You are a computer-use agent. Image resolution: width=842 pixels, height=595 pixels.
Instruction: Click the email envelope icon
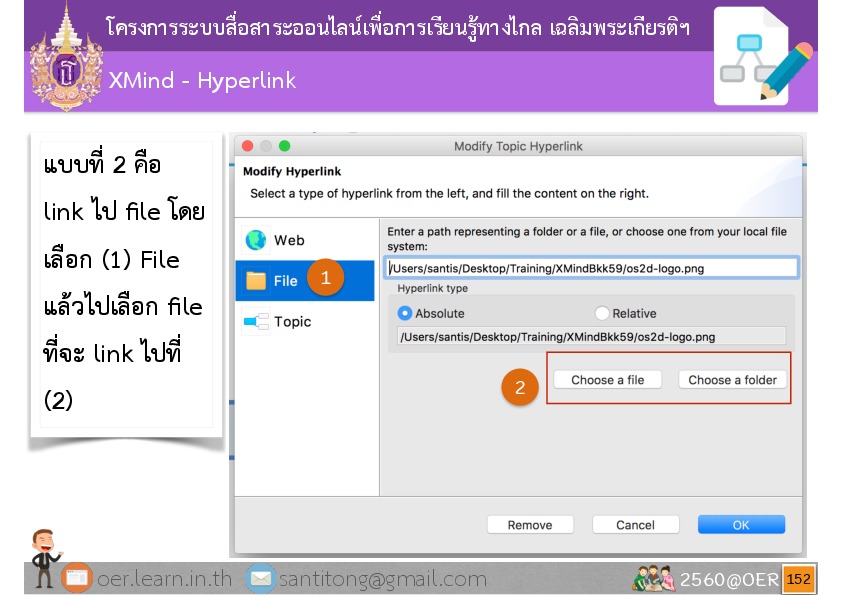pos(261,579)
